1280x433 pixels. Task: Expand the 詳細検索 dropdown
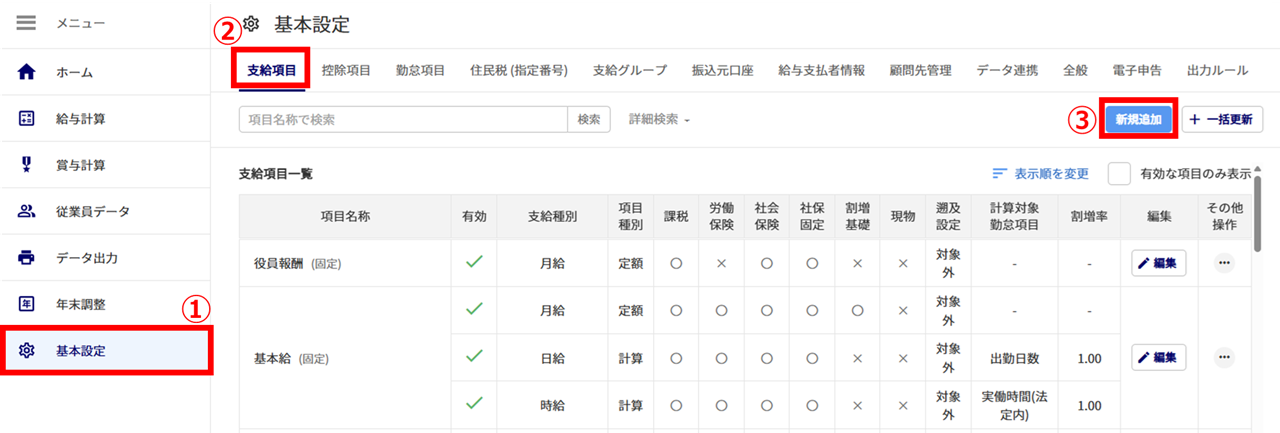tap(660, 119)
